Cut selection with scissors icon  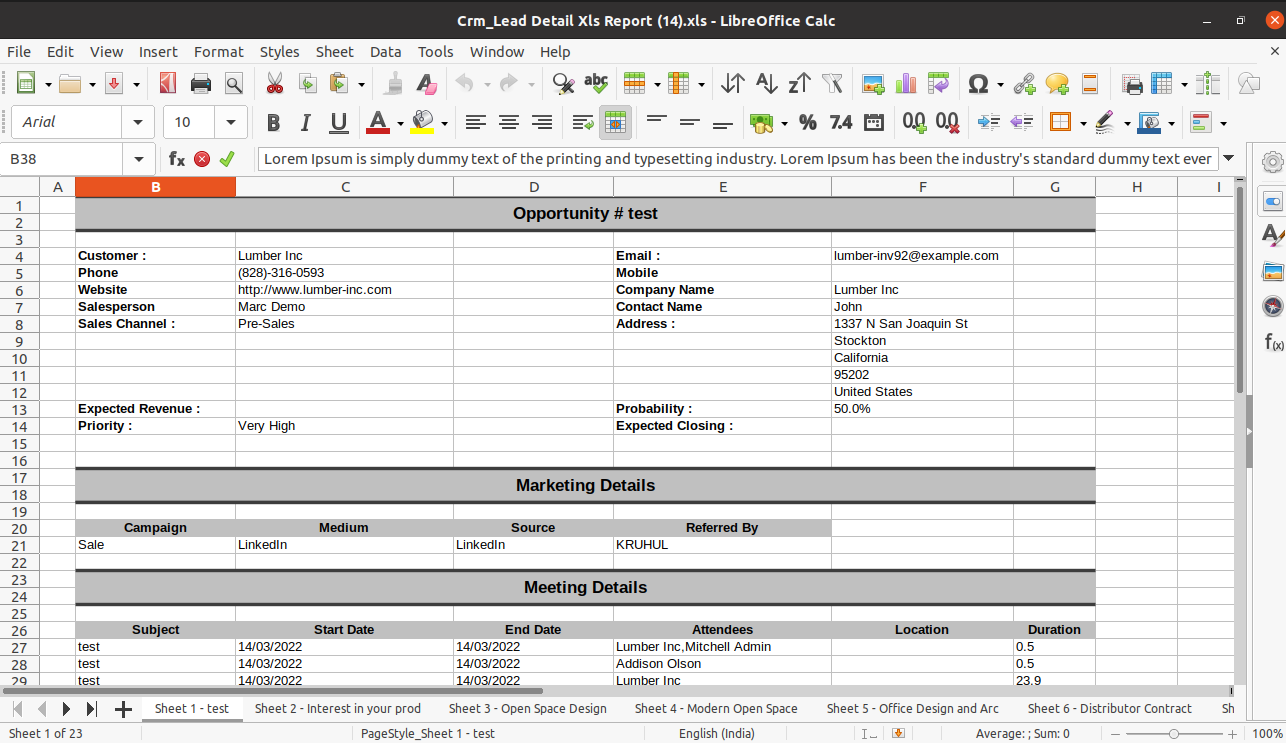point(275,84)
